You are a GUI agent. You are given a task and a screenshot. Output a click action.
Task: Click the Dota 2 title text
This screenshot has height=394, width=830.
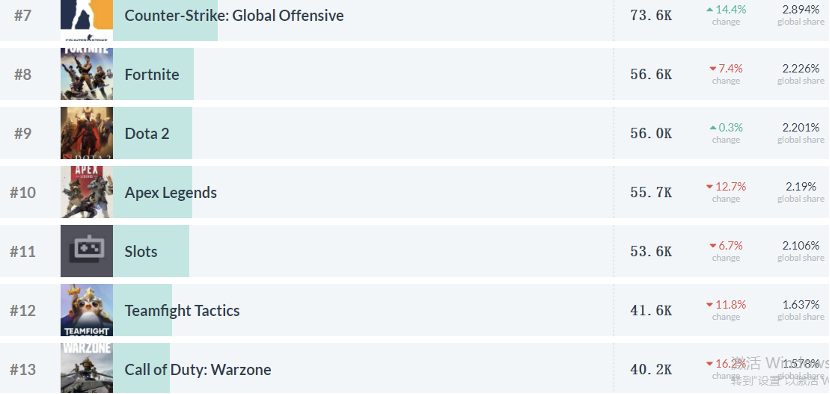[x=147, y=133]
